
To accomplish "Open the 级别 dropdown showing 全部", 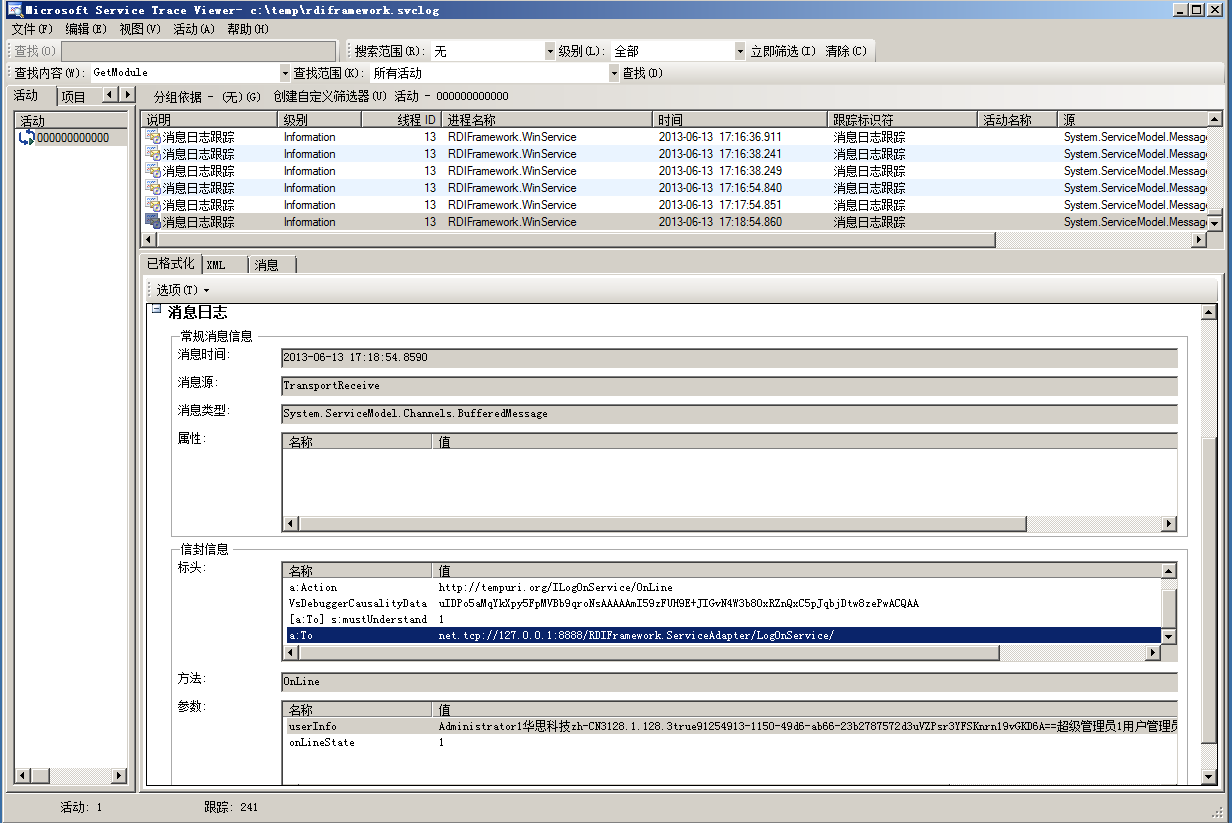I will 740,51.
